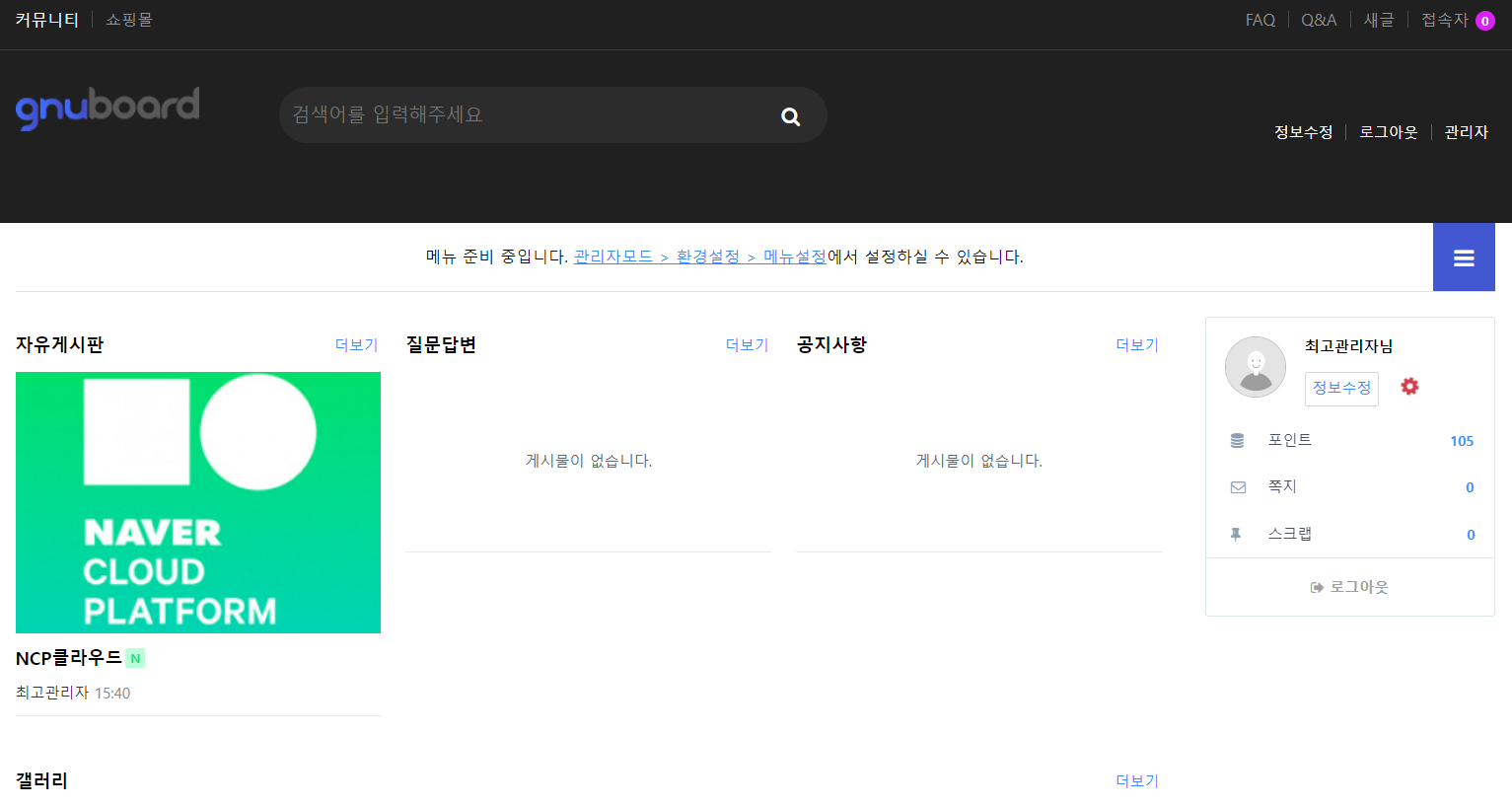Open the 쪽지 link

1282,486
